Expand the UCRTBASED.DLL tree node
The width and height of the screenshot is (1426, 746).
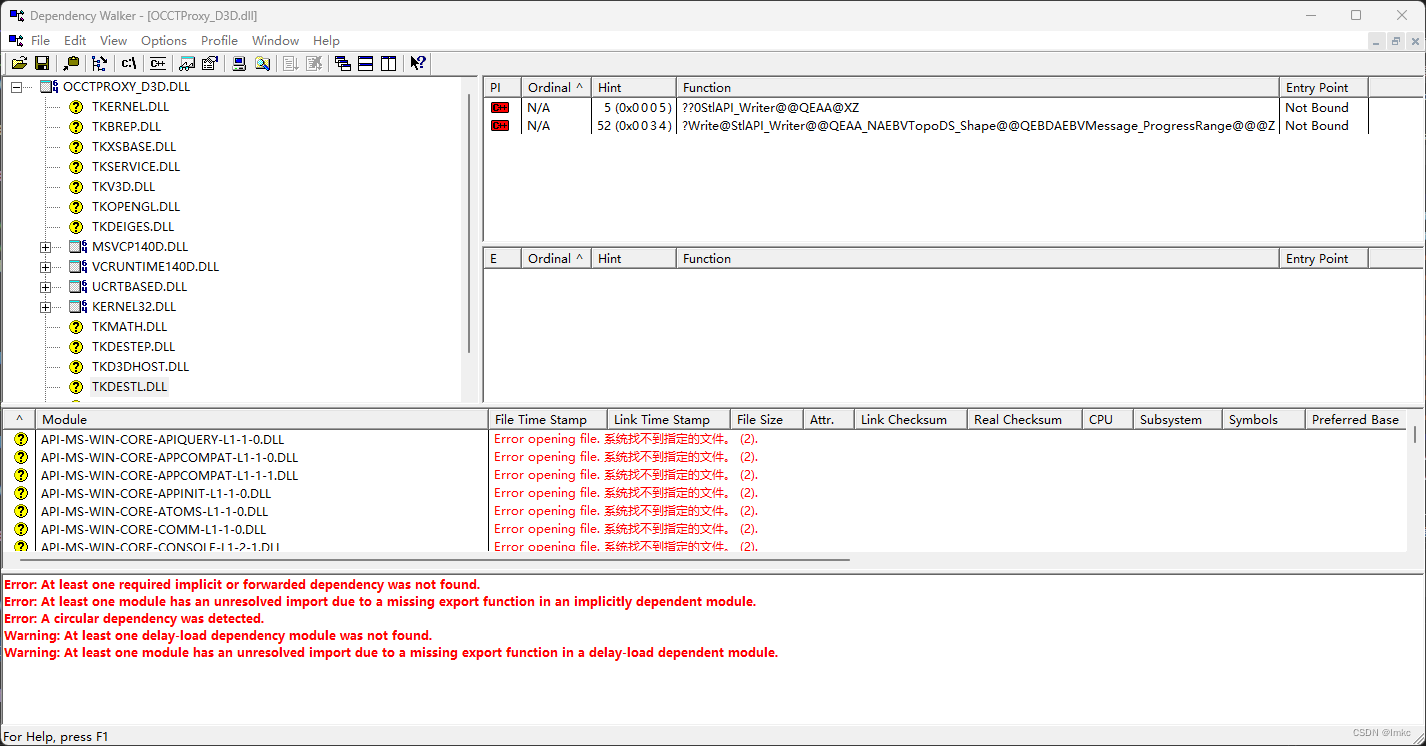pyautogui.click(x=45, y=287)
